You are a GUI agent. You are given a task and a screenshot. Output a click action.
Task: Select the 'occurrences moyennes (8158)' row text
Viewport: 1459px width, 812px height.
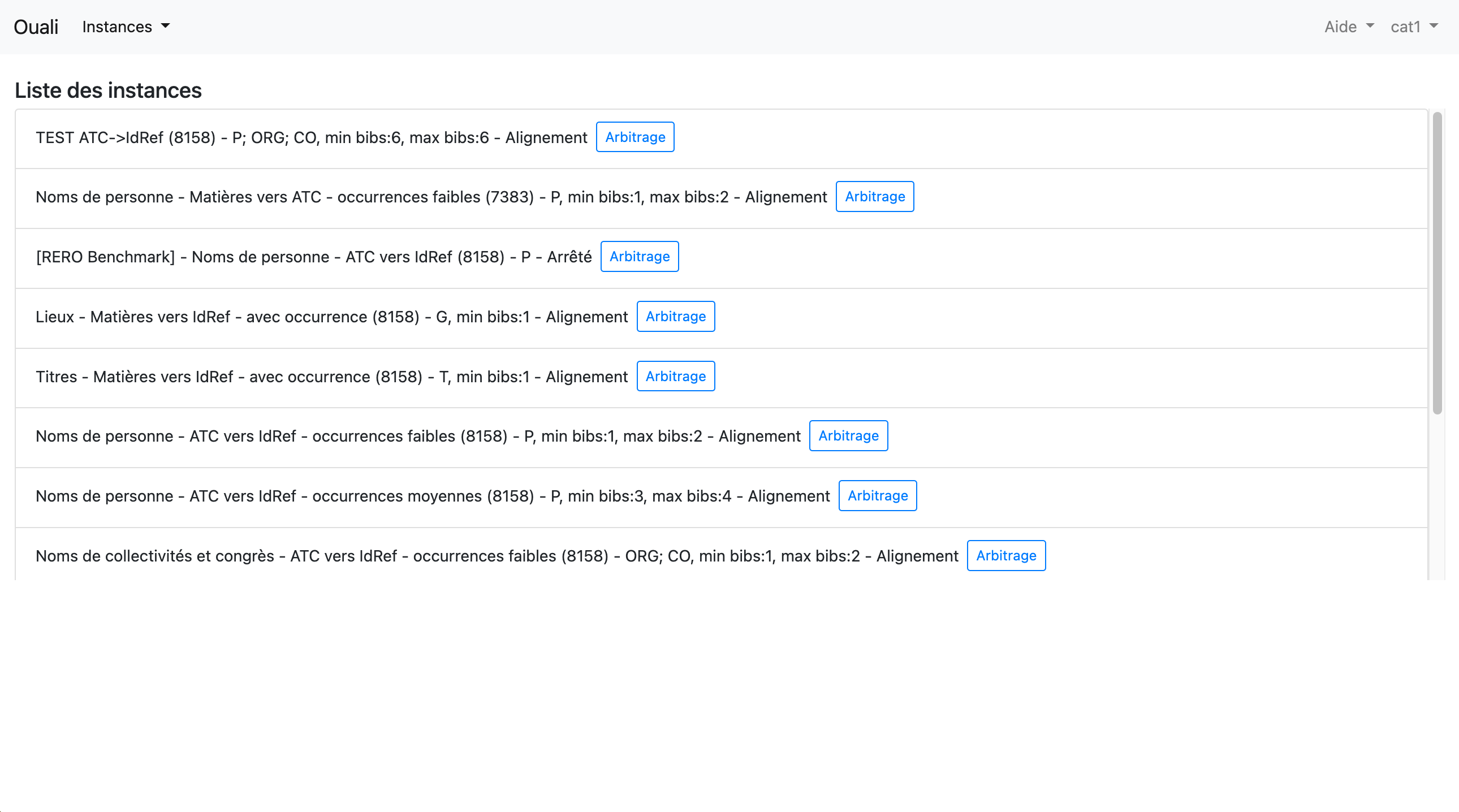tap(433, 496)
